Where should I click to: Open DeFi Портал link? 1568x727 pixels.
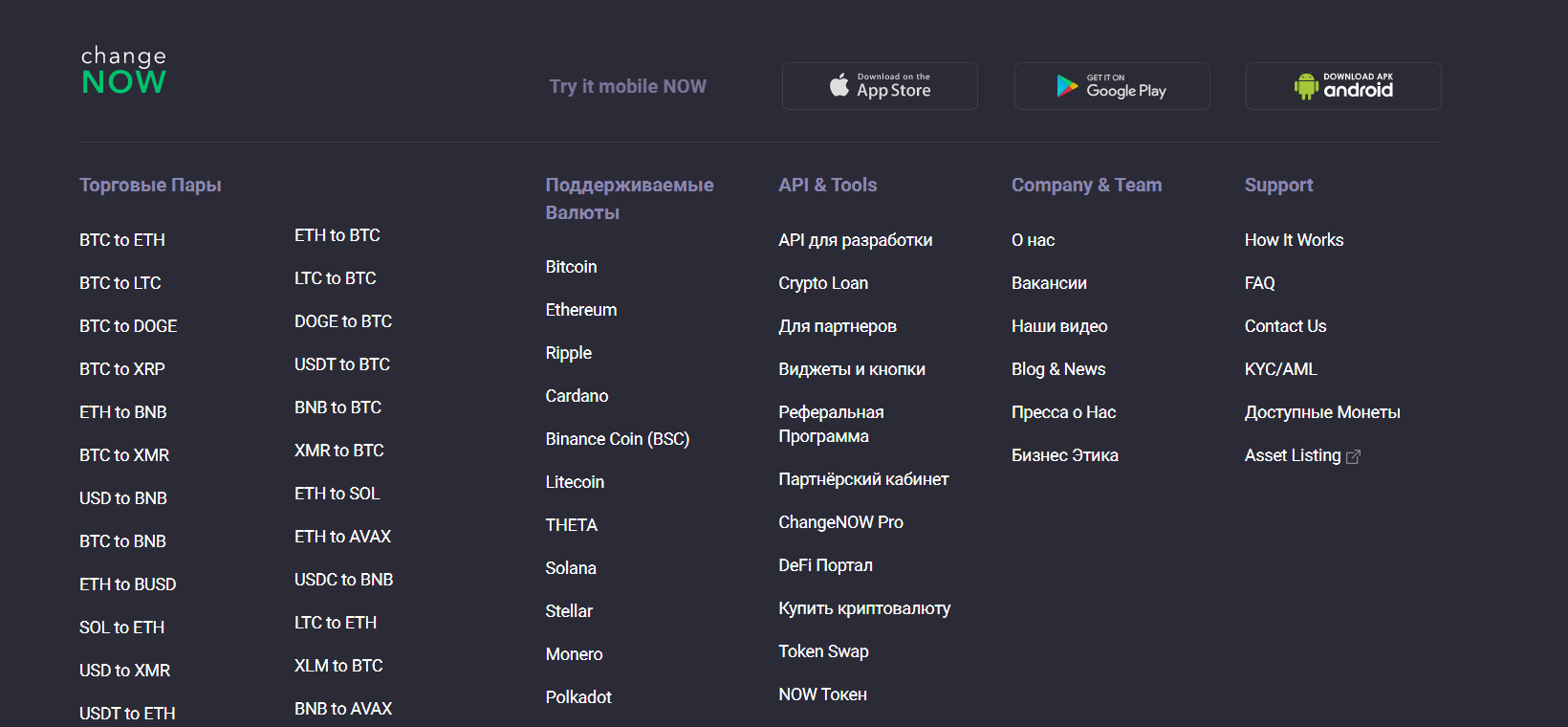click(x=826, y=565)
